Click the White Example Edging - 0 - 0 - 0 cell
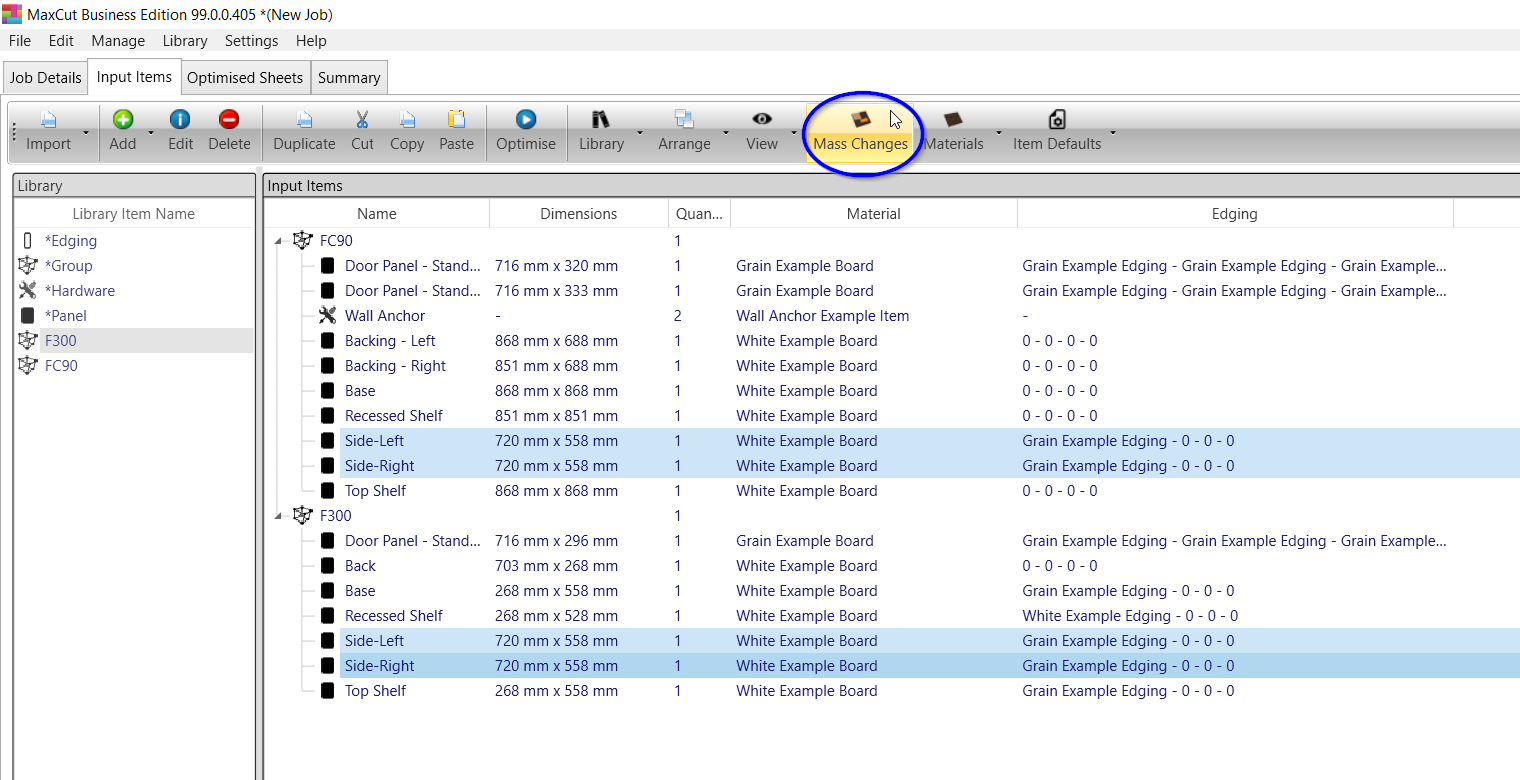The image size is (1520, 780). pos(1130,616)
